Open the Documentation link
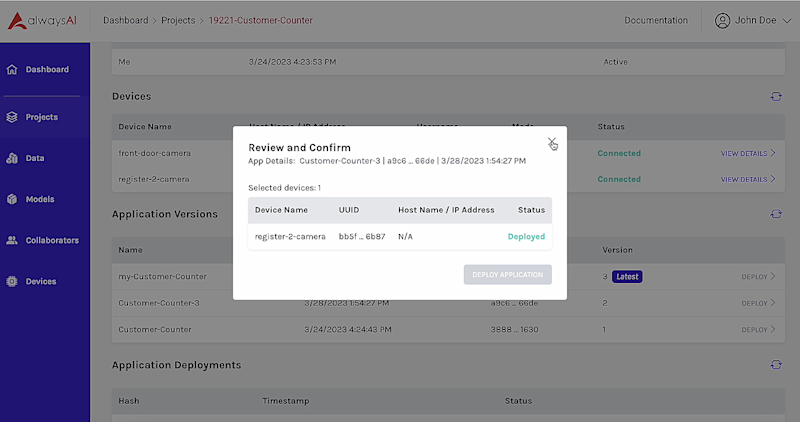 [x=656, y=20]
